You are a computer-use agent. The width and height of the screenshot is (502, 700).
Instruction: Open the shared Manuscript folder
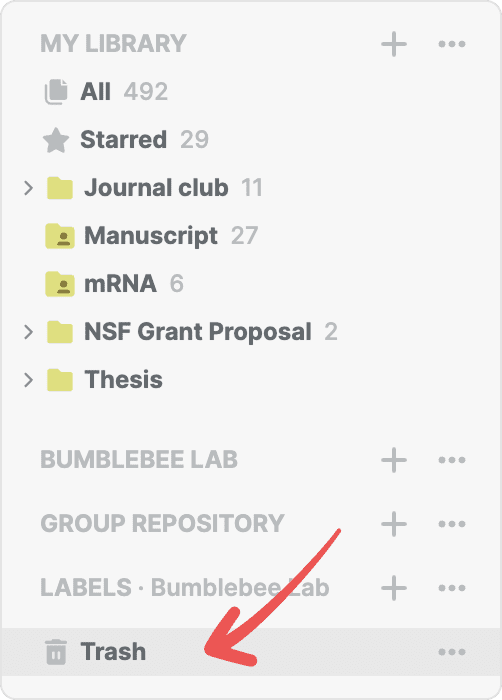152,236
